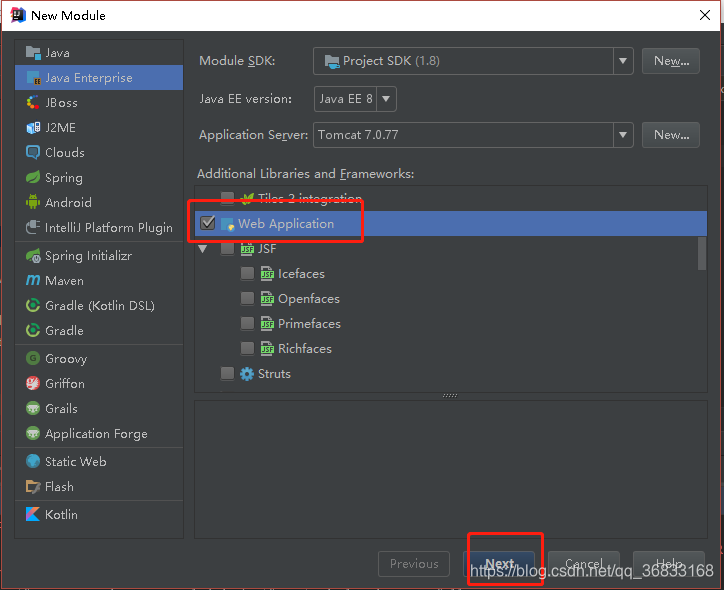Click the Kotlin logo icon
The height and width of the screenshot is (590, 724).
click(x=33, y=514)
